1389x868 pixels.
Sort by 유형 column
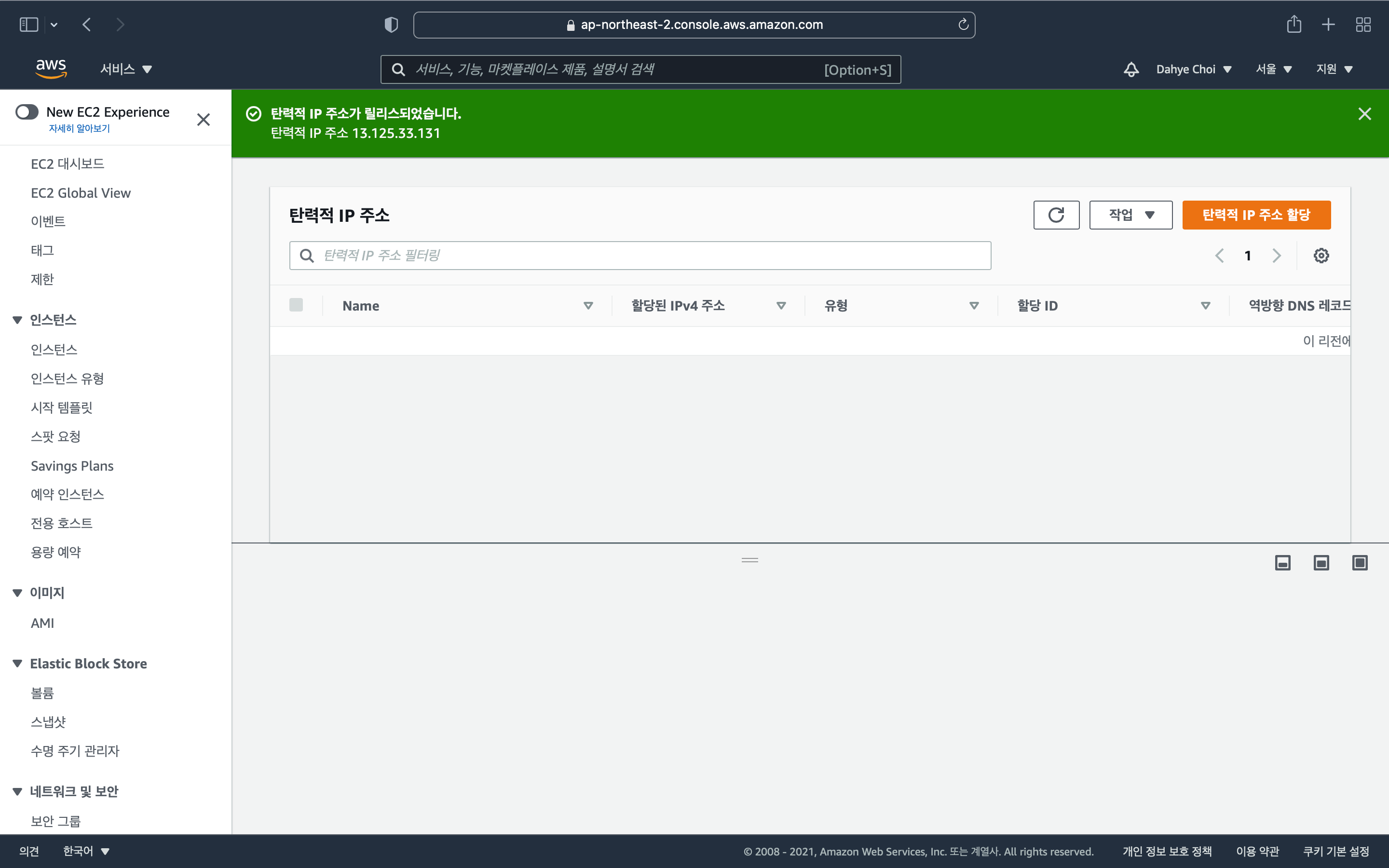point(974,305)
